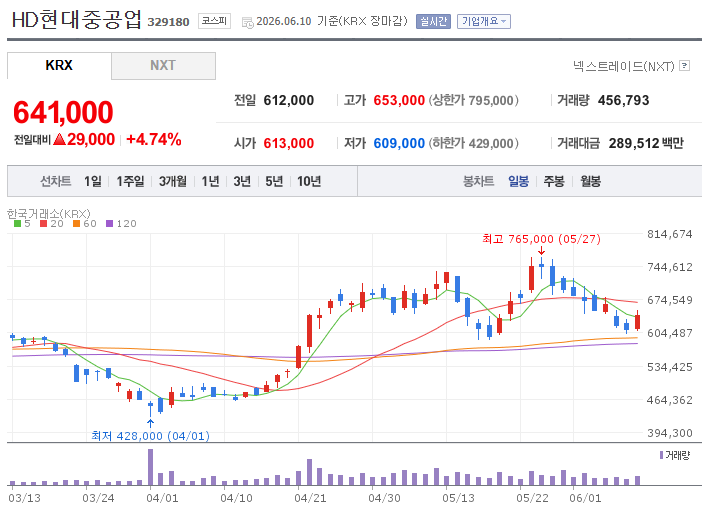
Task: Select the 10년 line chart period
Action: (x=309, y=181)
